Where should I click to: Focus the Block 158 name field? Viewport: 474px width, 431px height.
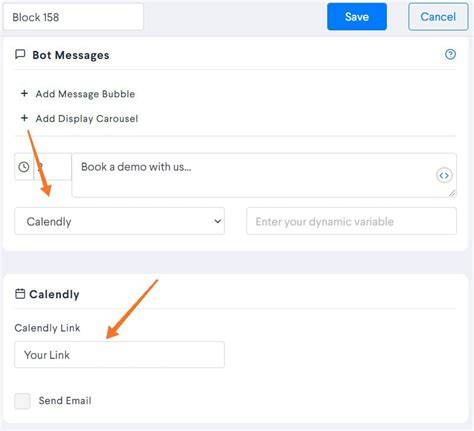click(x=73, y=17)
